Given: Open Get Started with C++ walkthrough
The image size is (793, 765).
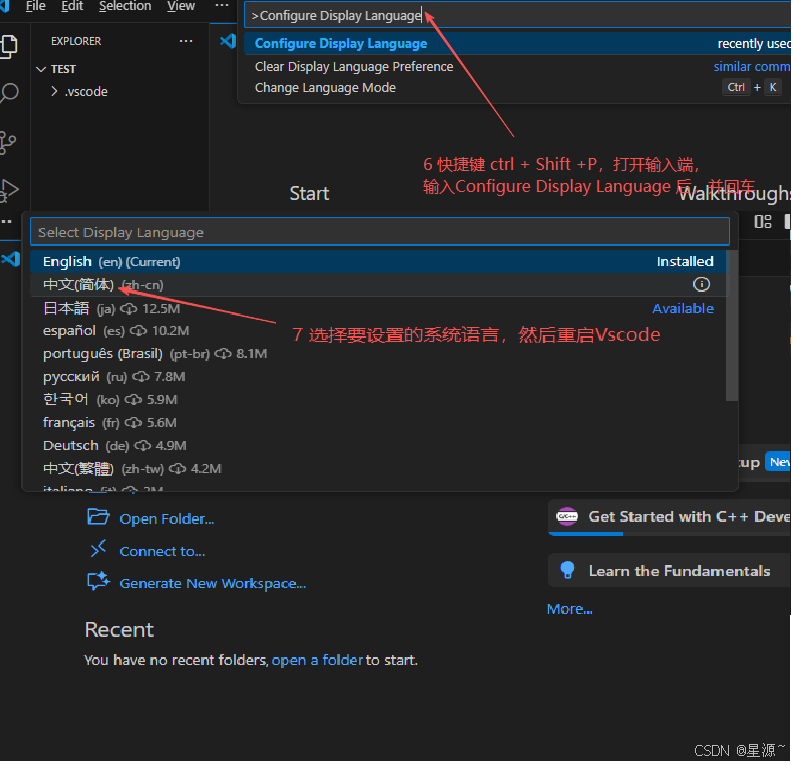Looking at the screenshot, I should (x=670, y=517).
